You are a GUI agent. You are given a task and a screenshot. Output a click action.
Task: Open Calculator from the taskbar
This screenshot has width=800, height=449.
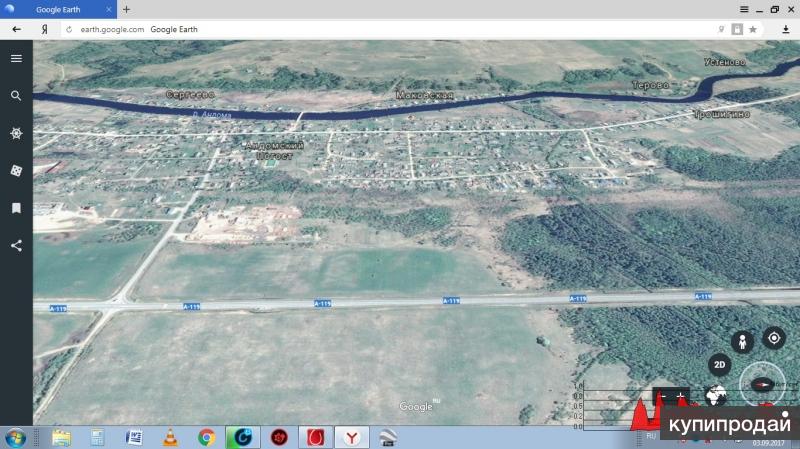click(x=97, y=438)
